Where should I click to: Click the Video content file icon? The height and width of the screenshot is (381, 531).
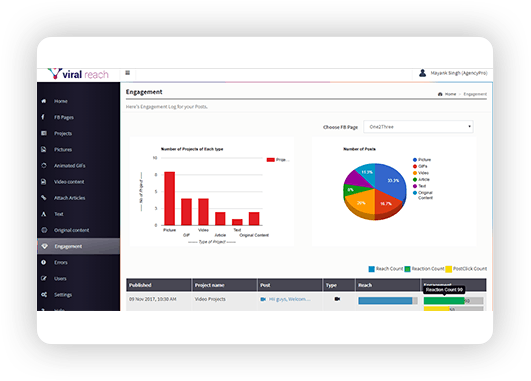[x=43, y=182]
